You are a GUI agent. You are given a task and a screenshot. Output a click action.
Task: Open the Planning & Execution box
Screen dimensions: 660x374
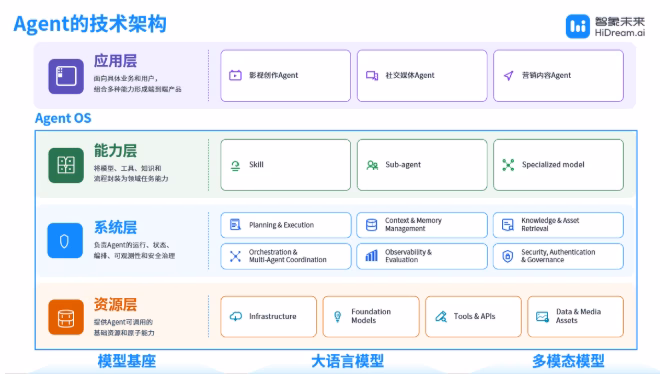286,225
